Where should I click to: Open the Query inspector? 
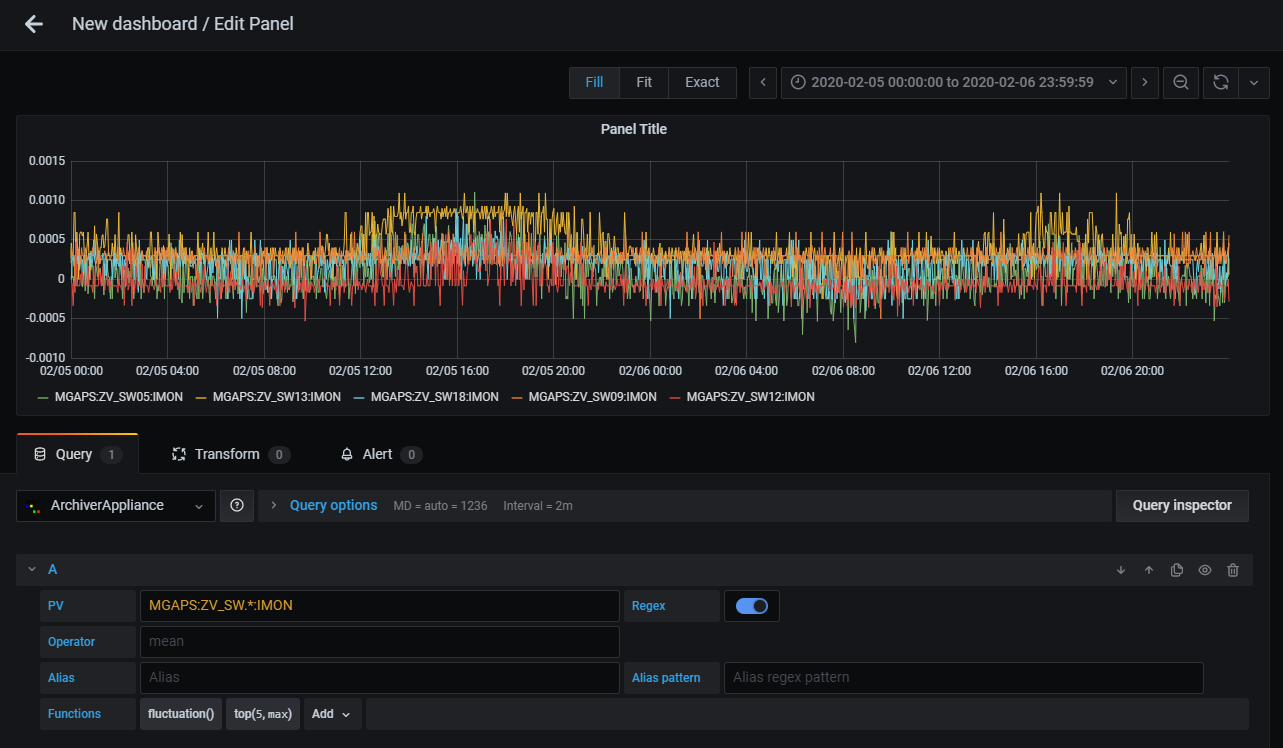pyautogui.click(x=1182, y=506)
